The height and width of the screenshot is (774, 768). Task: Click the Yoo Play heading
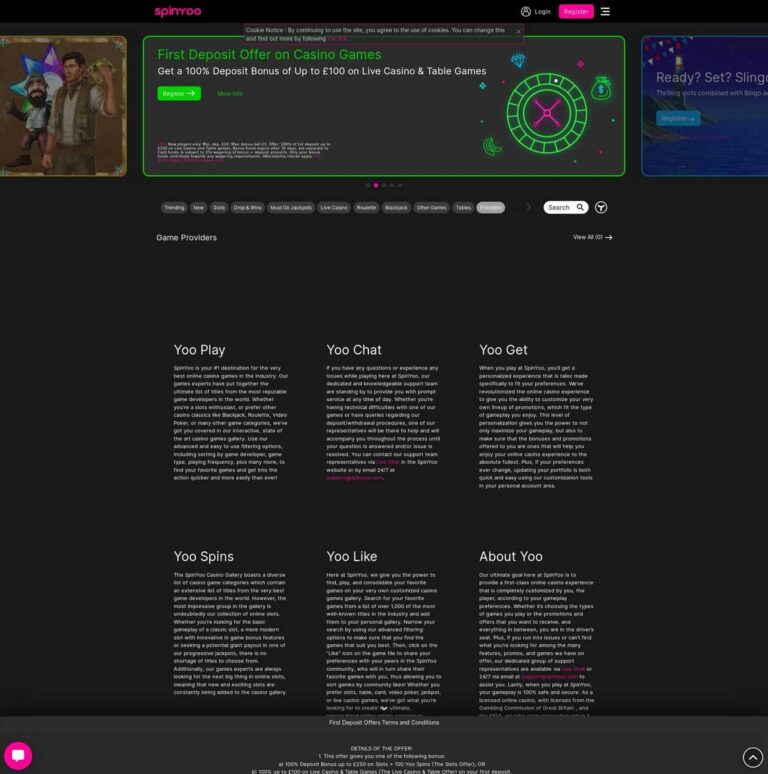(x=199, y=350)
